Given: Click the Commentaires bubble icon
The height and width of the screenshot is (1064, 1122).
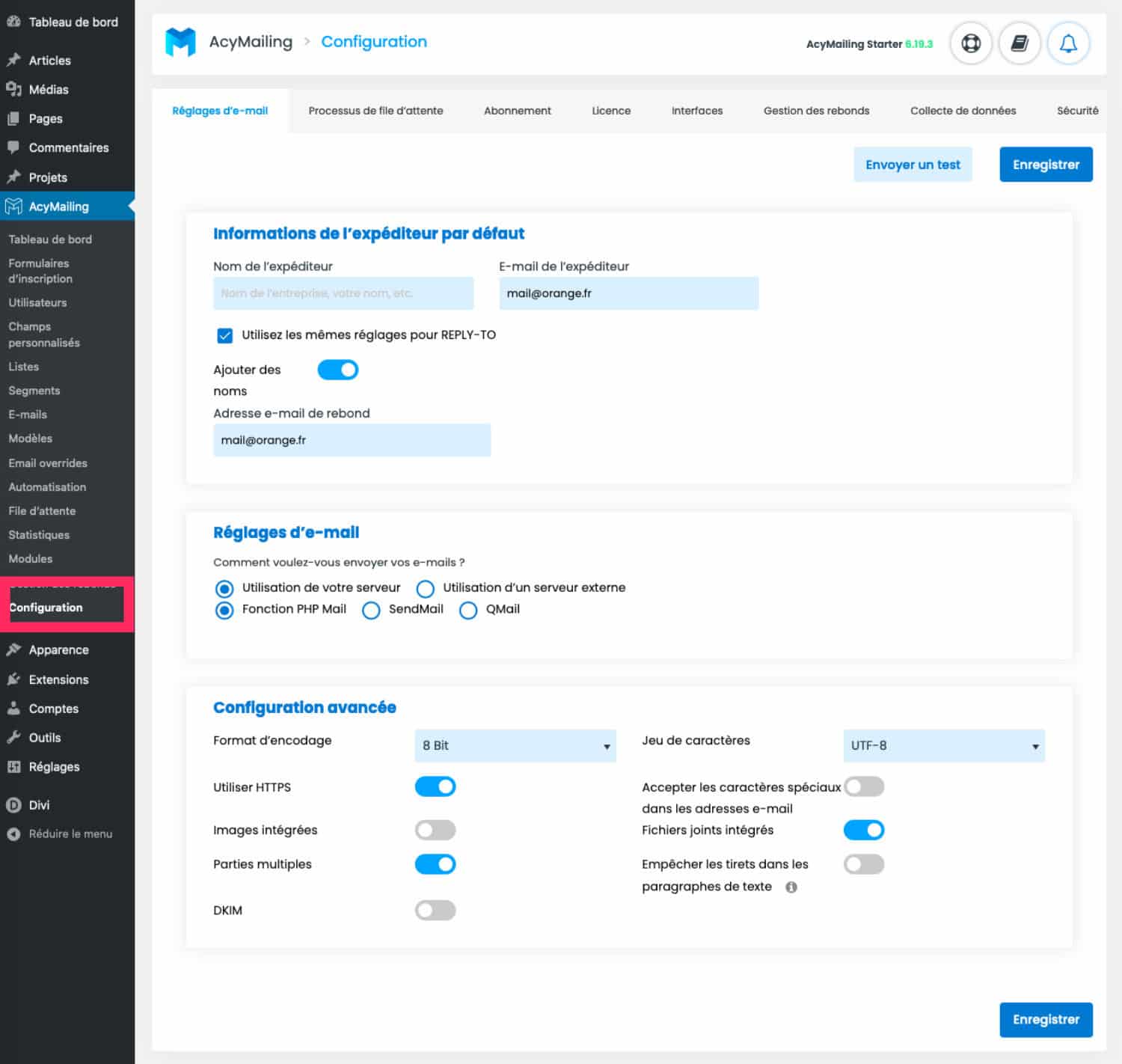Looking at the screenshot, I should pos(13,147).
